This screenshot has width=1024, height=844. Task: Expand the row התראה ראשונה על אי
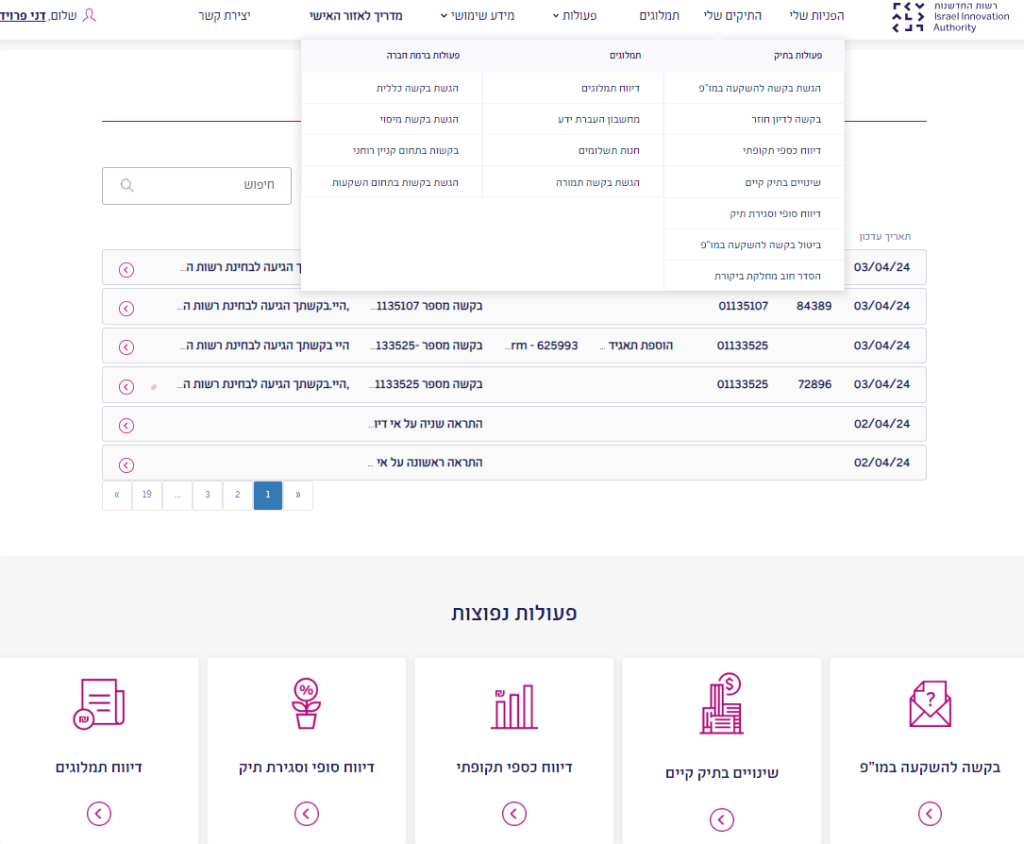[x=126, y=464]
